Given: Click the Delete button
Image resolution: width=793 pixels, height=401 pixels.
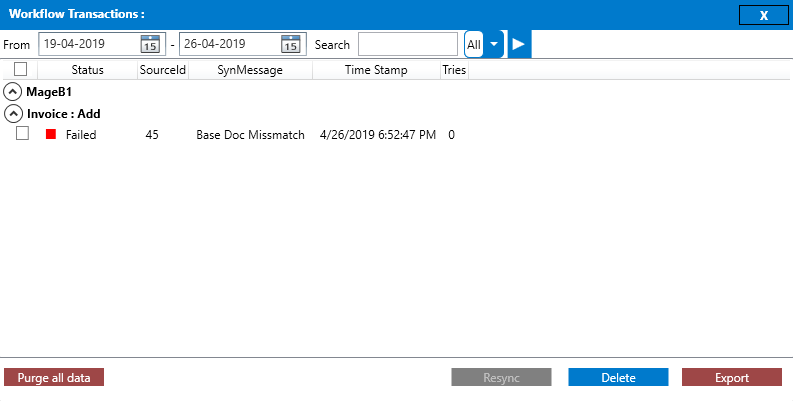Looking at the screenshot, I should (618, 378).
